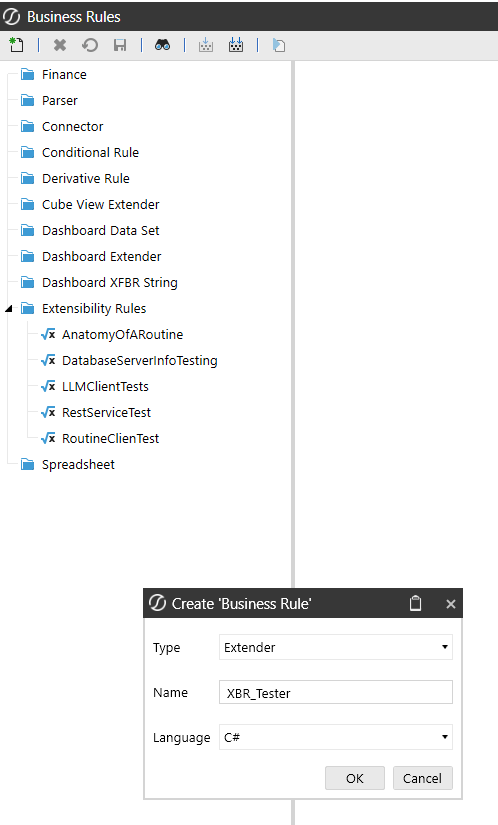Click the Cancel button

tap(422, 778)
